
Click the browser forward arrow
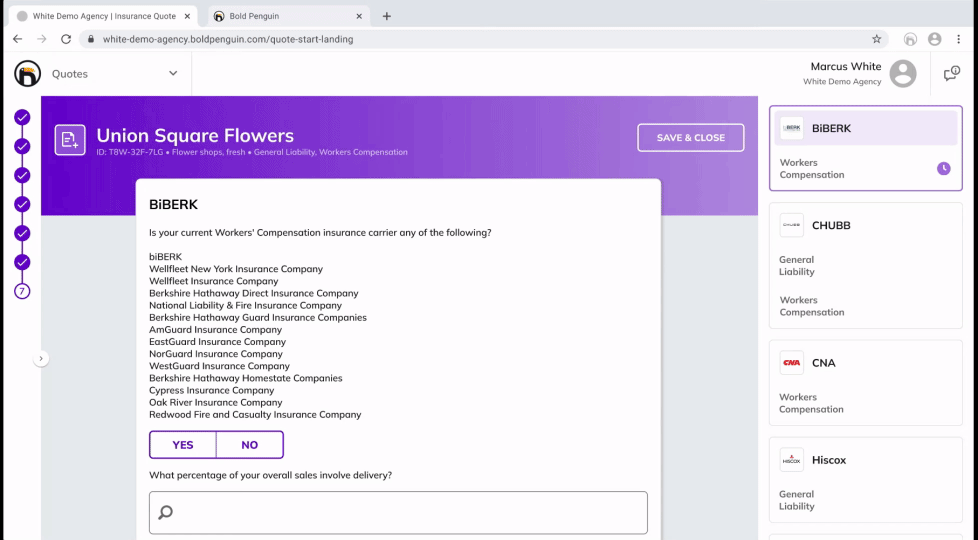click(42, 39)
